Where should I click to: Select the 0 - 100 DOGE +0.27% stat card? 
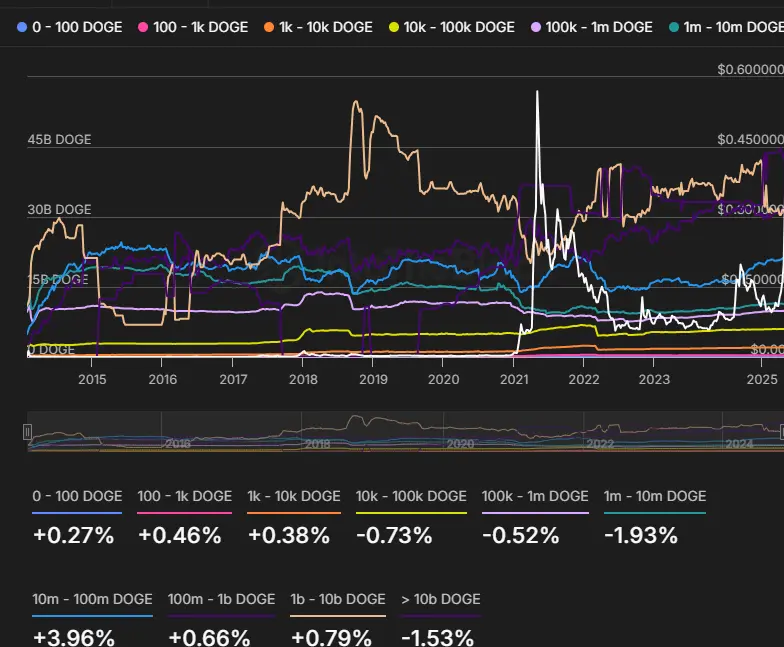point(77,517)
